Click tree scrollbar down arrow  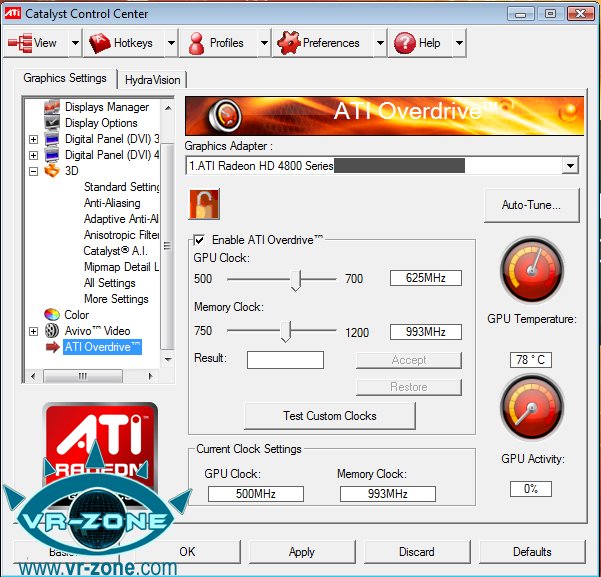coord(167,360)
